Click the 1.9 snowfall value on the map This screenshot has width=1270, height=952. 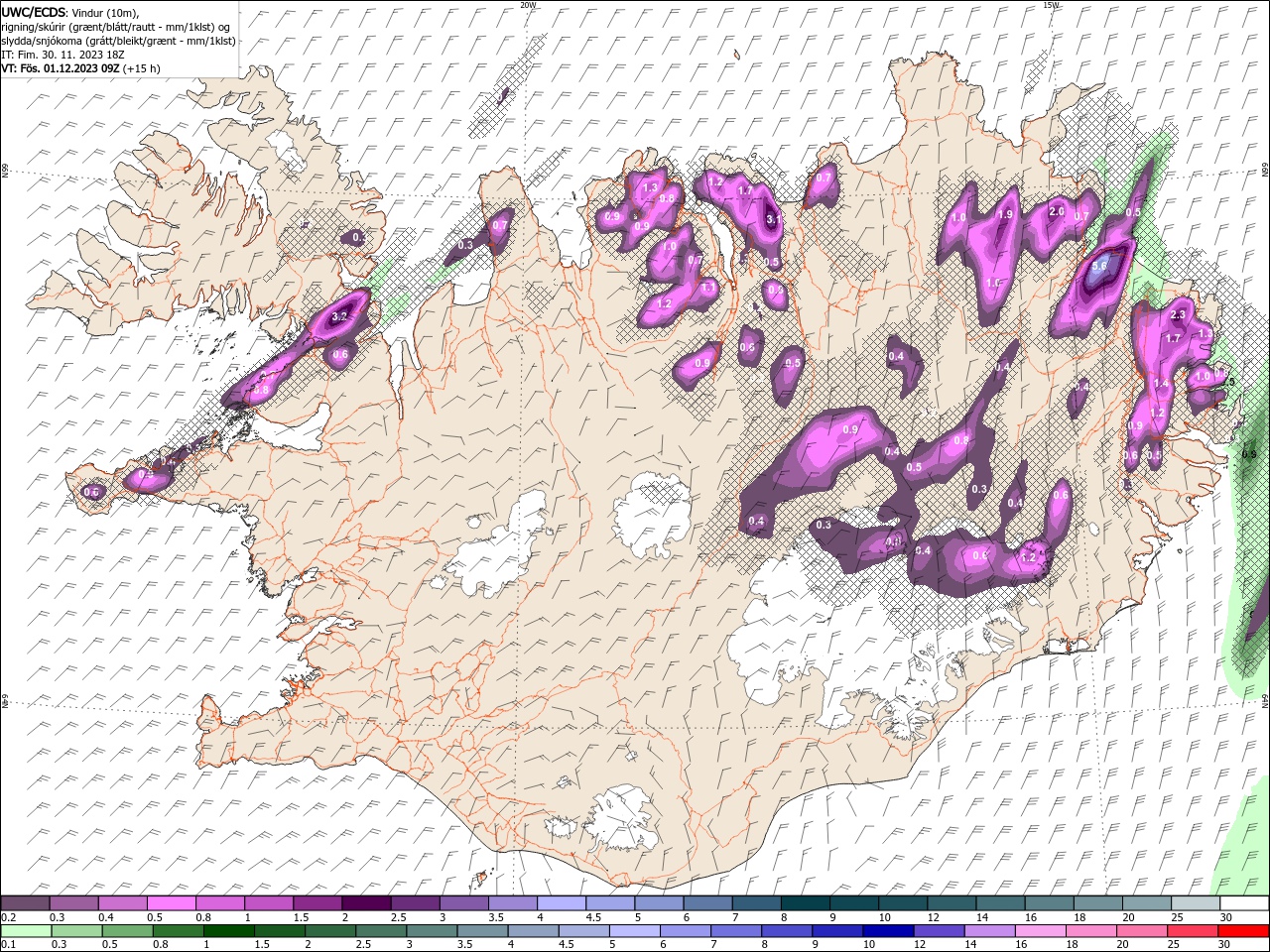click(x=1005, y=214)
